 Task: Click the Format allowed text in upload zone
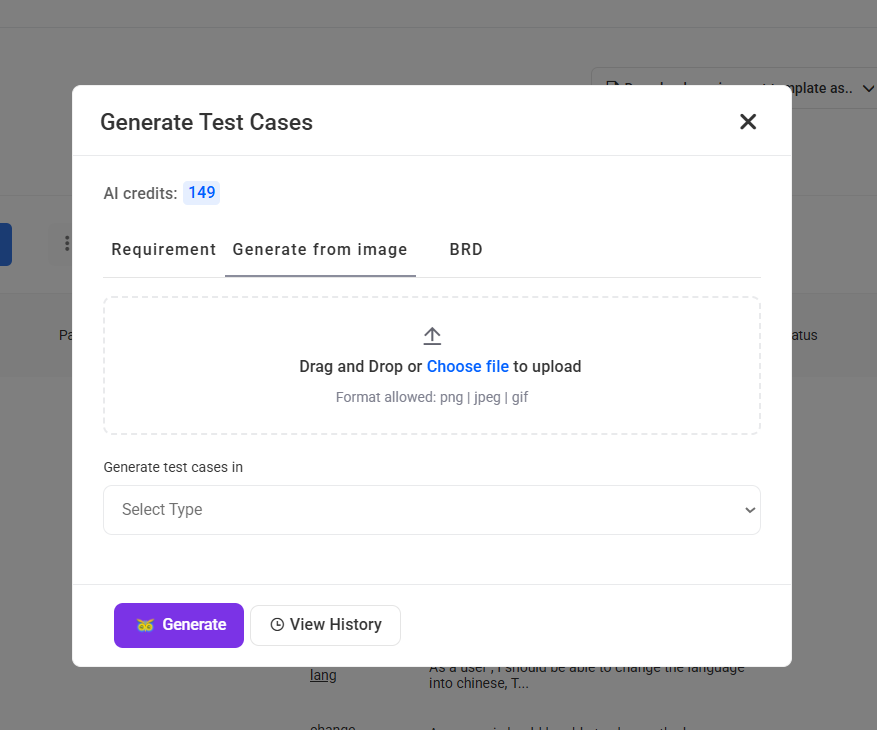tap(432, 397)
